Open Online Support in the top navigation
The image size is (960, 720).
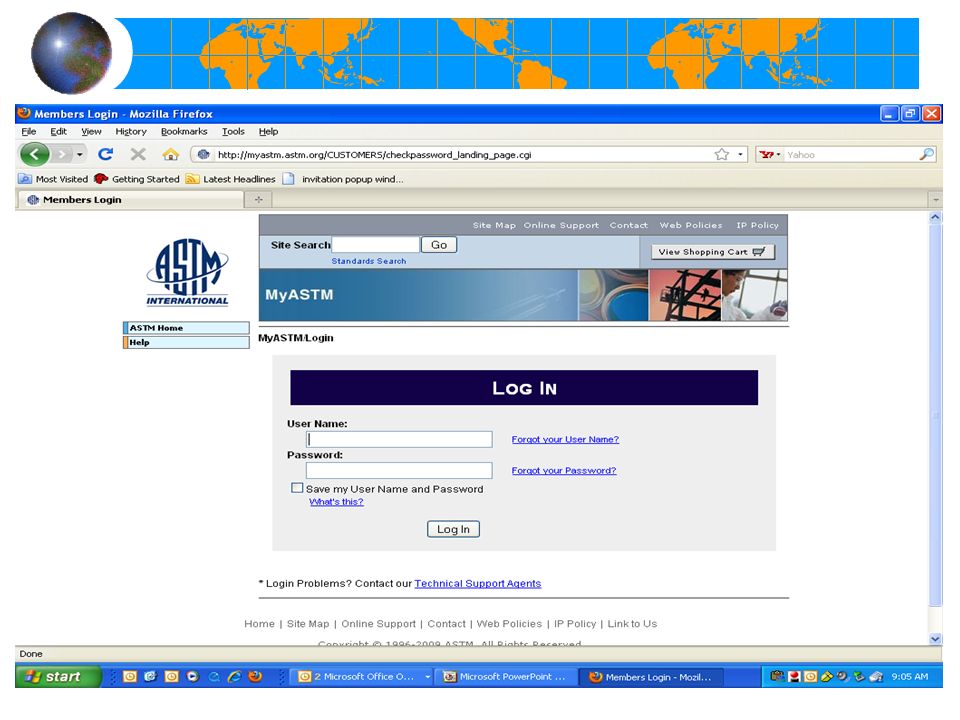pyautogui.click(x=561, y=225)
